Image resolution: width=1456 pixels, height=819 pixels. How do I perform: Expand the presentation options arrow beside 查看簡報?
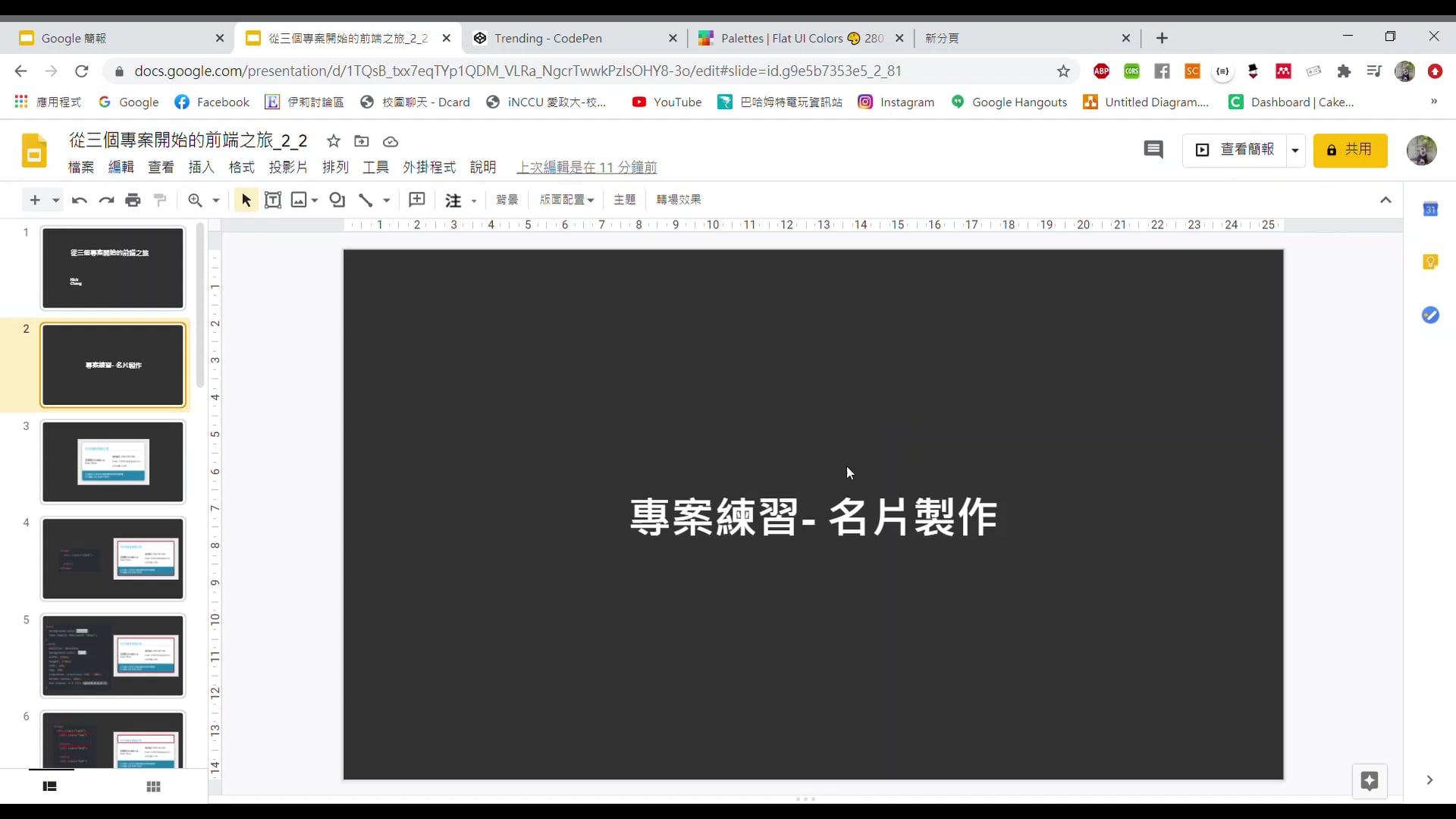1295,150
